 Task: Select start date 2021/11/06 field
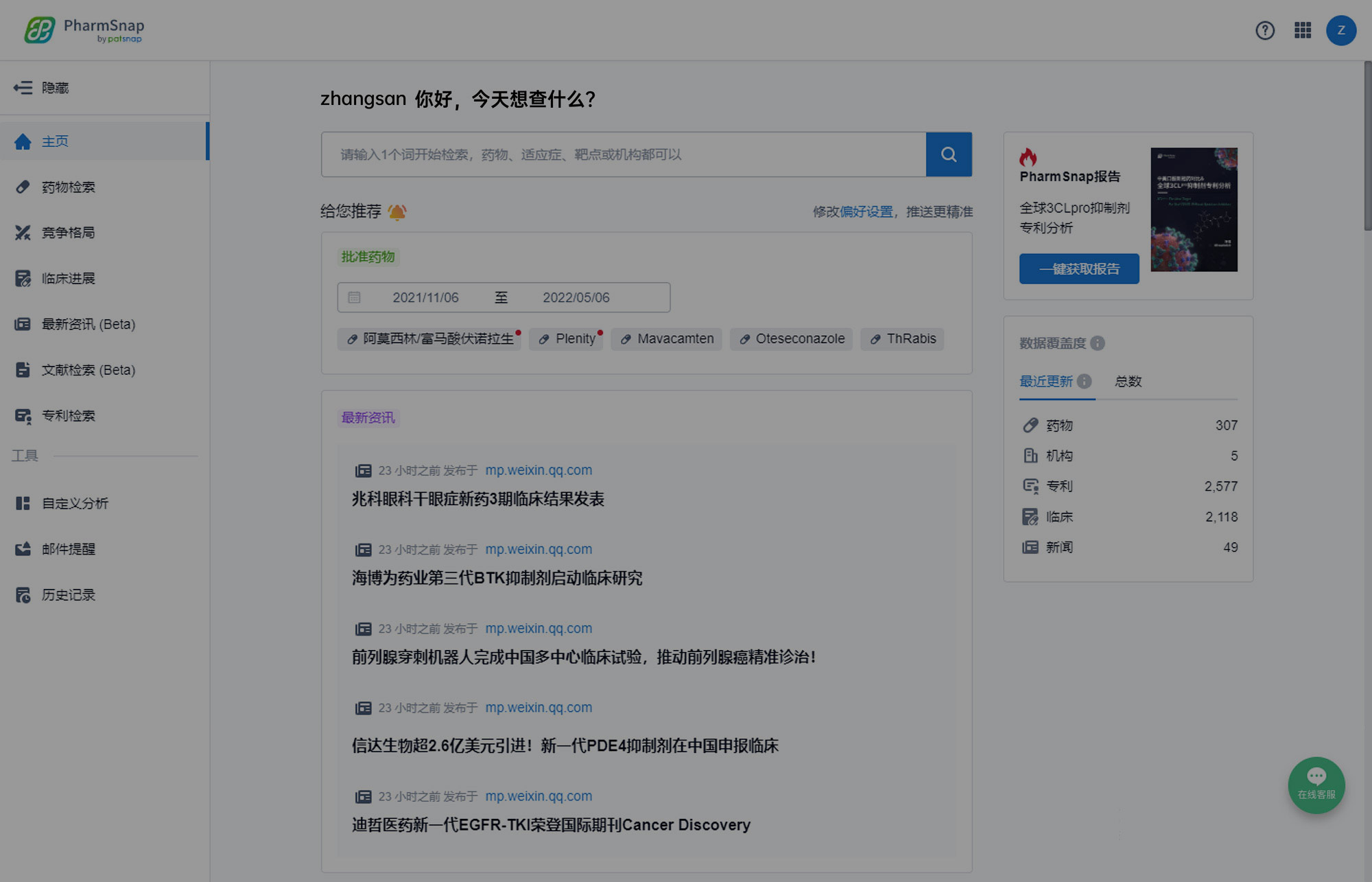(x=425, y=298)
